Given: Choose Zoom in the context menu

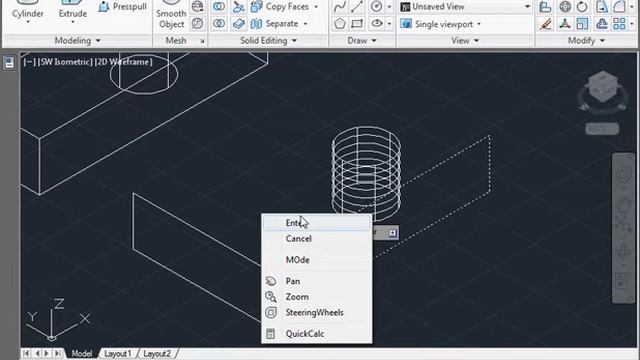Looking at the screenshot, I should 317,297.
